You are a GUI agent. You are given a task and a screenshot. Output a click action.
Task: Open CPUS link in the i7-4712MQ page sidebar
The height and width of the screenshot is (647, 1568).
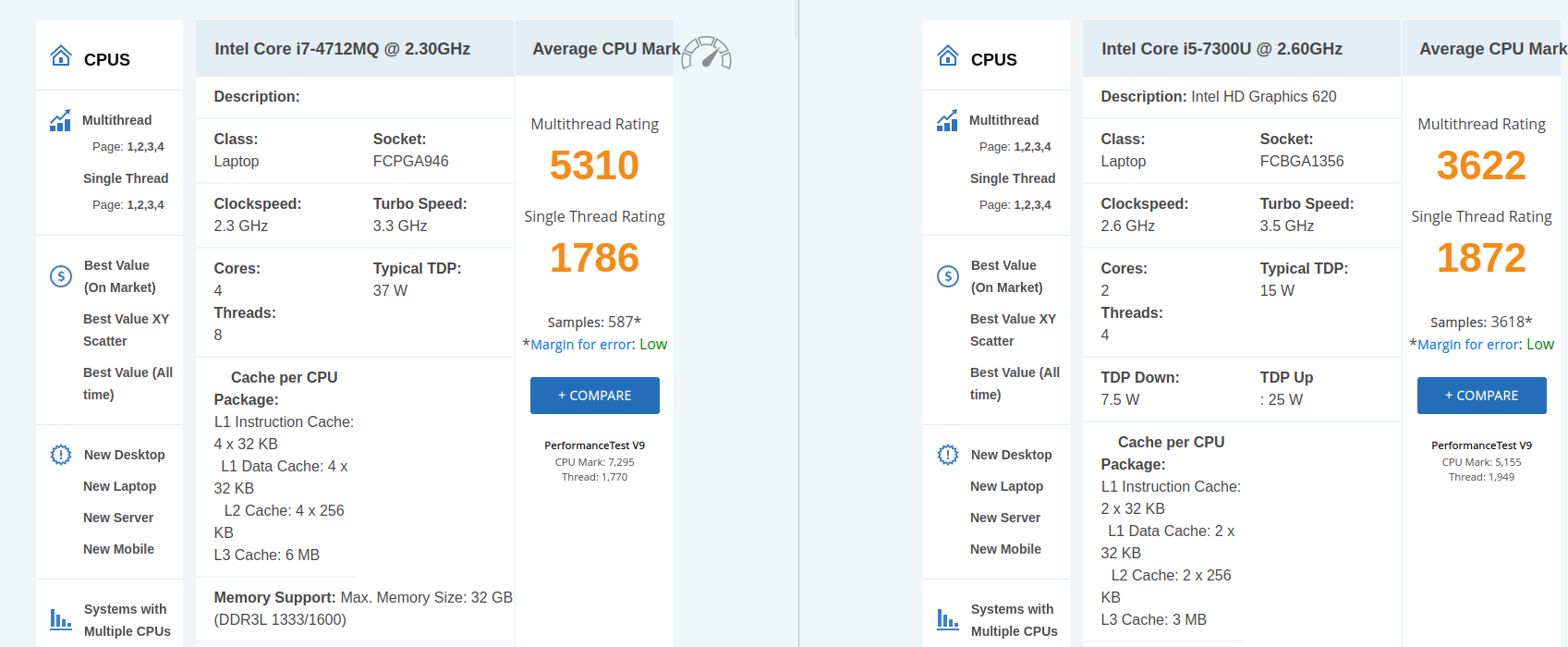107,60
